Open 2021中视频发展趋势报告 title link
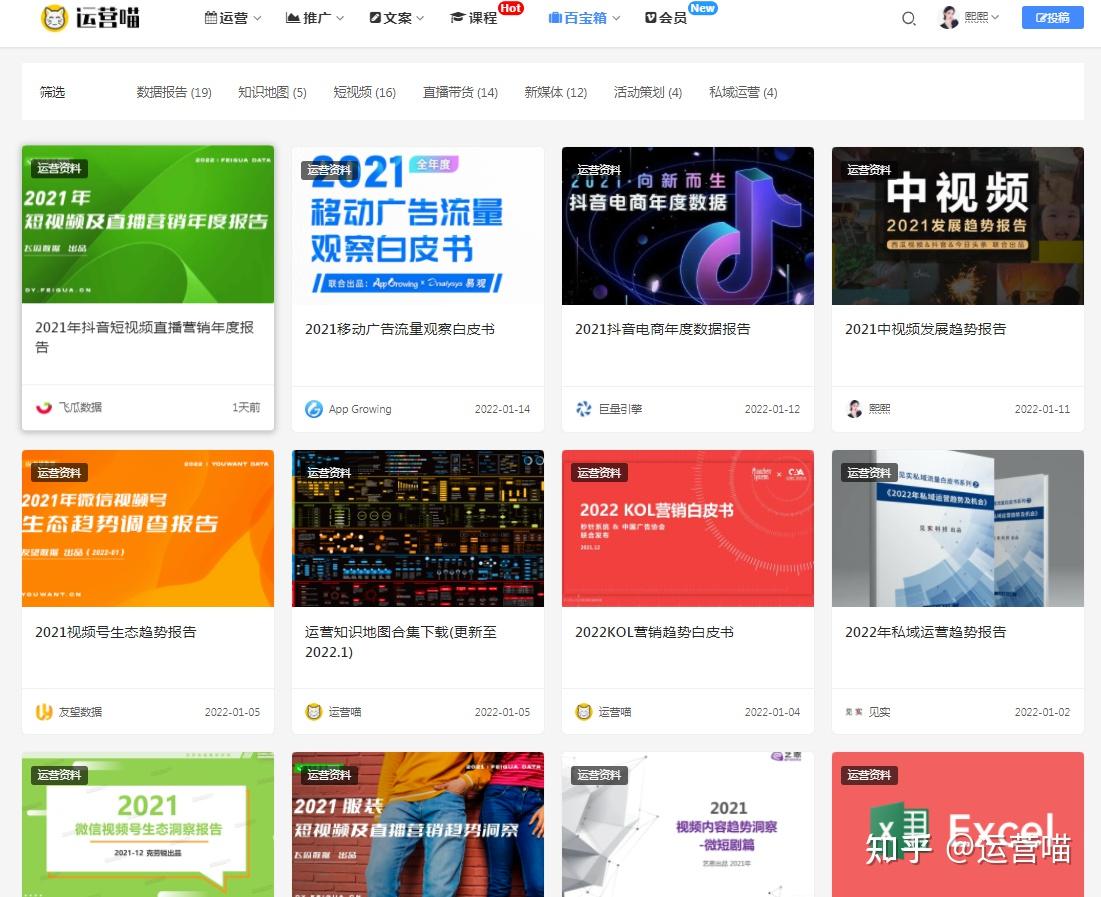The height and width of the screenshot is (897, 1101). point(925,329)
